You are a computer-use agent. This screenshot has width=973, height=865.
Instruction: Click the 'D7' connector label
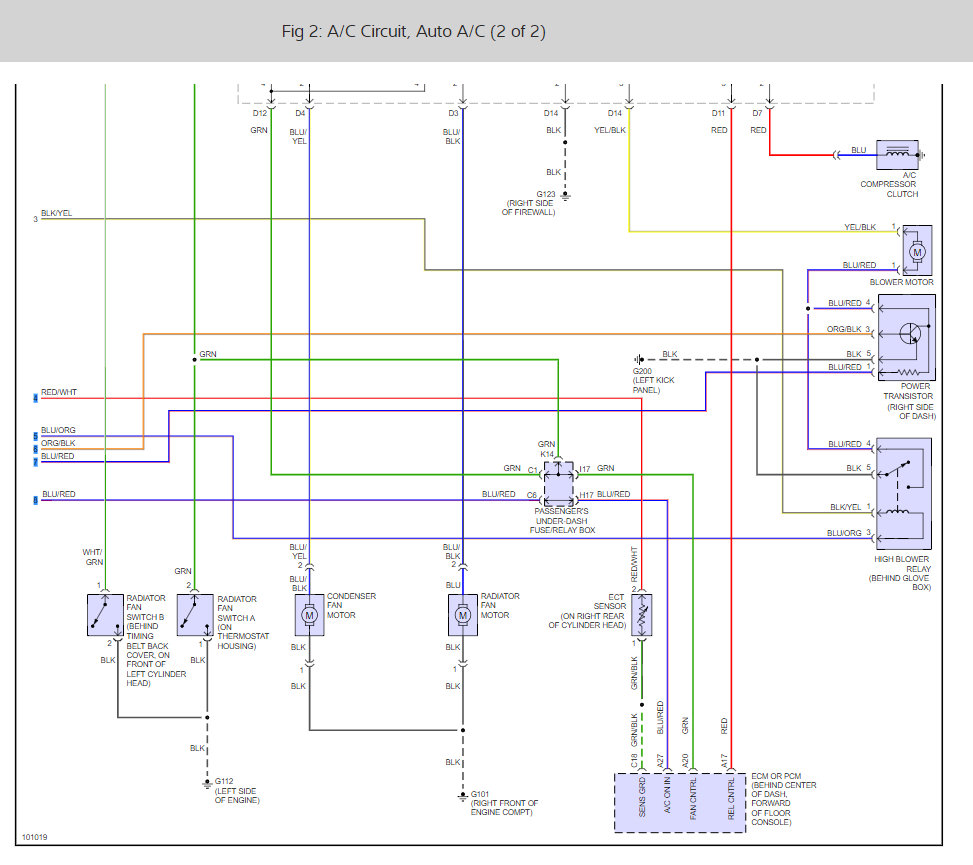pos(757,113)
